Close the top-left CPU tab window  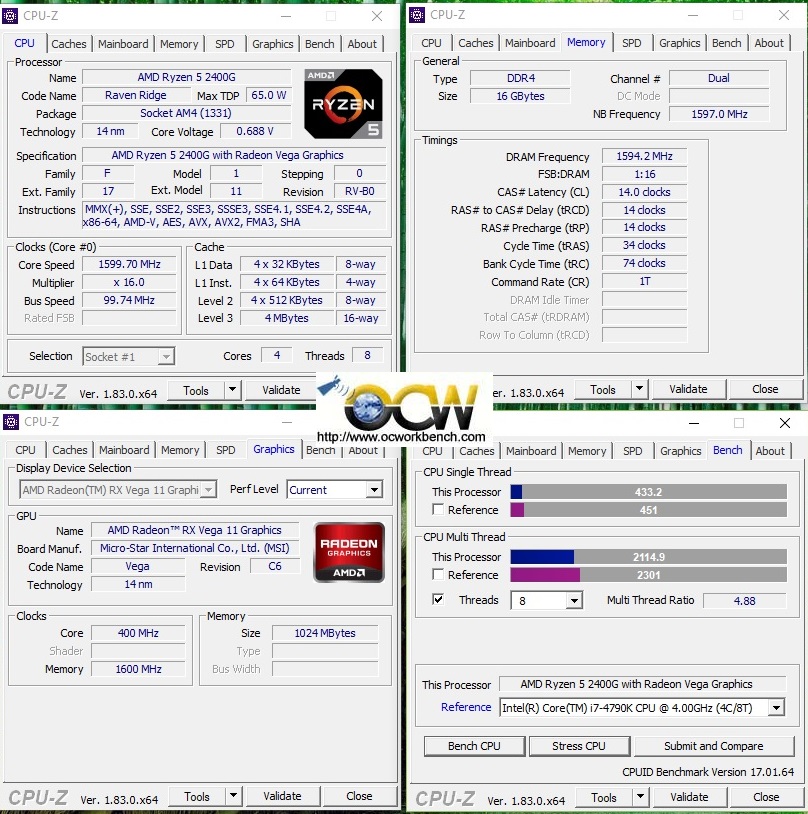(377, 16)
